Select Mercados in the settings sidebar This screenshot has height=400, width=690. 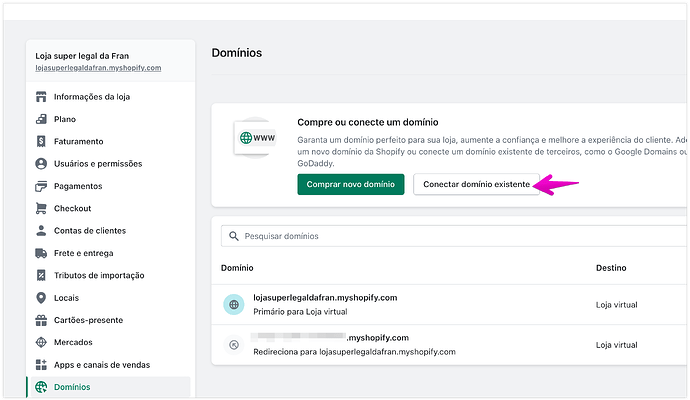click(x=75, y=342)
